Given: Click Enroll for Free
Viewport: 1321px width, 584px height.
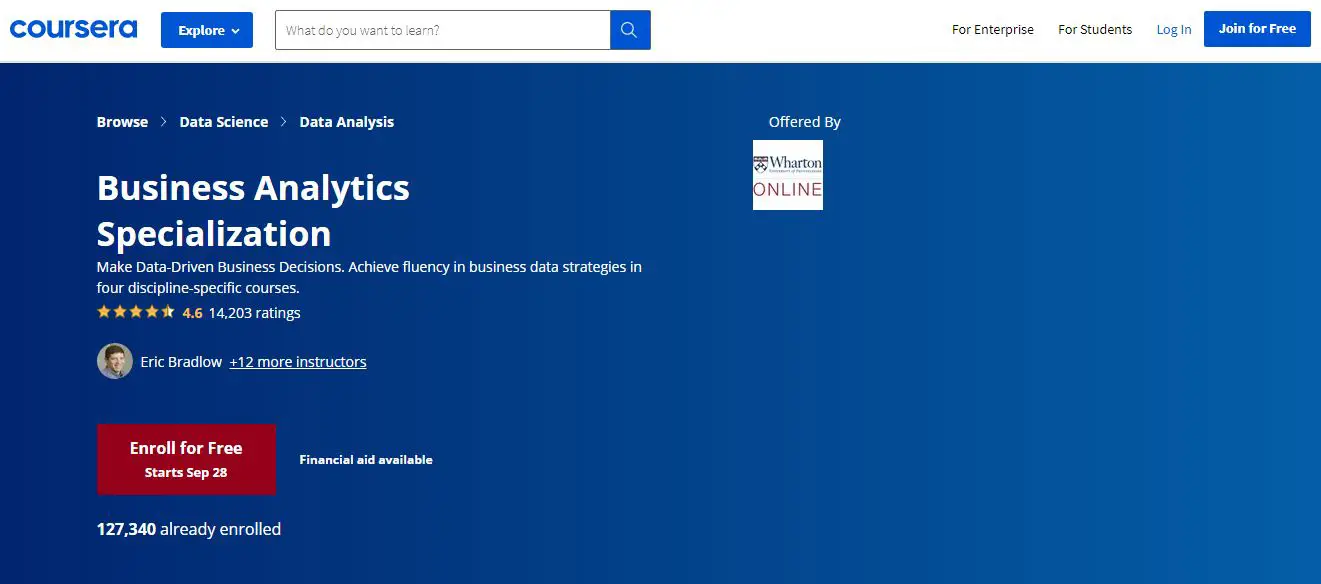Looking at the screenshot, I should [186, 458].
